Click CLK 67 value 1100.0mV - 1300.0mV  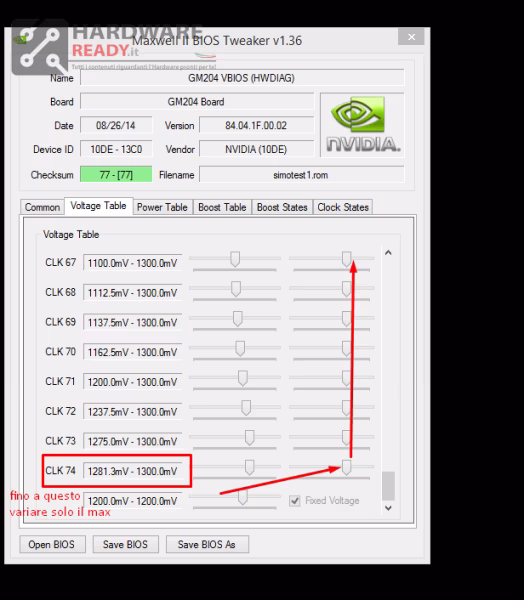132,263
